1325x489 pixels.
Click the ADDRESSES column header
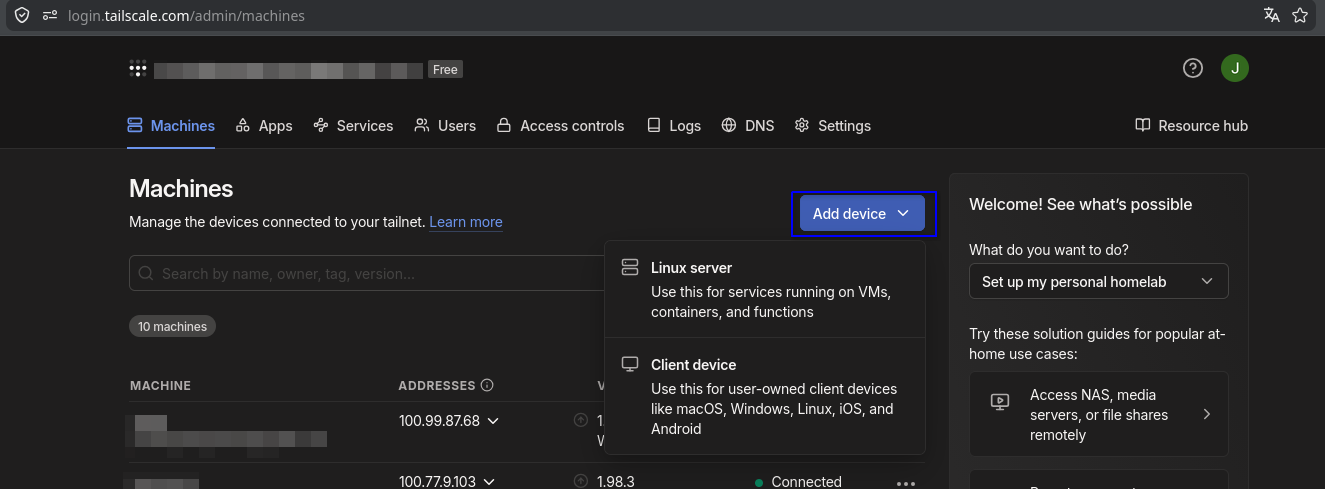[x=437, y=385]
